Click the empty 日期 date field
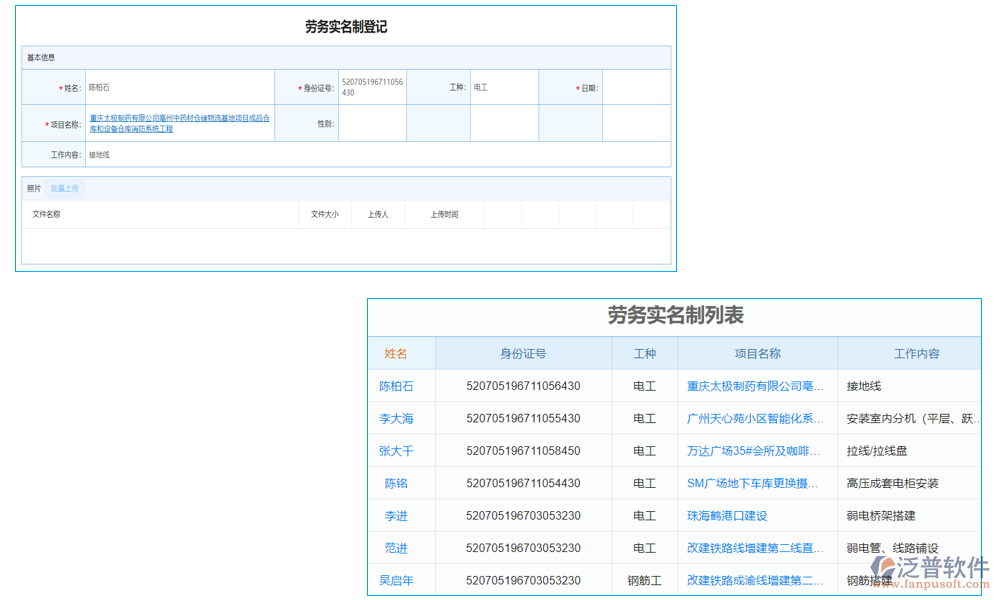 635,87
